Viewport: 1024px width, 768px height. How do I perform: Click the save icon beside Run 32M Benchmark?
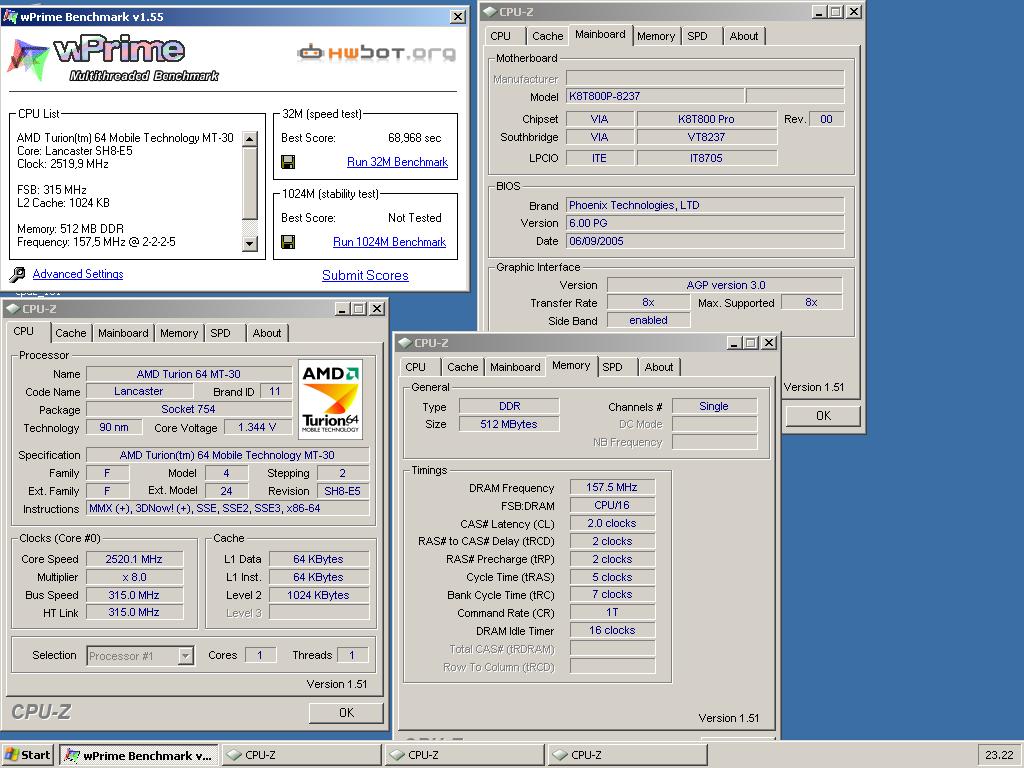(287, 162)
